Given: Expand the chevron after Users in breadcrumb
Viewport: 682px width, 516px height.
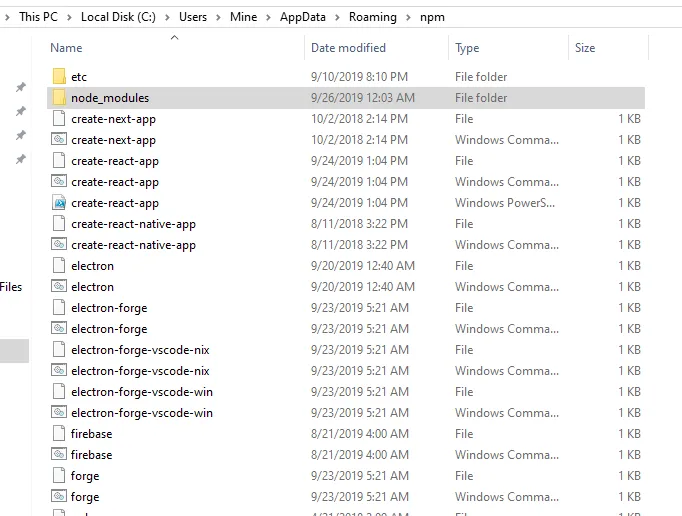Looking at the screenshot, I should click(x=218, y=17).
